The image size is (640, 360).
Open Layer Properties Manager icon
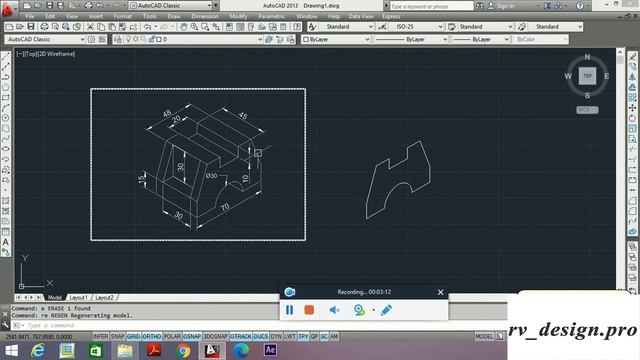click(118, 39)
